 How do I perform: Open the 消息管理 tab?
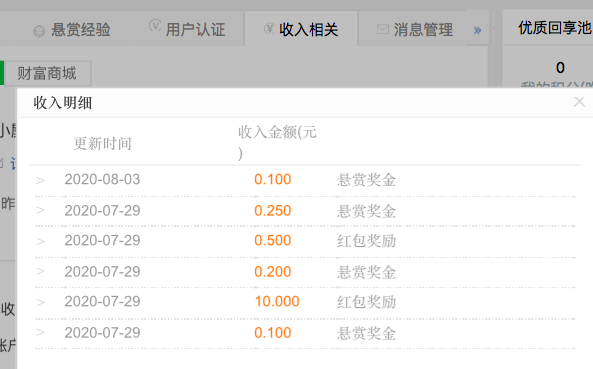[415, 29]
